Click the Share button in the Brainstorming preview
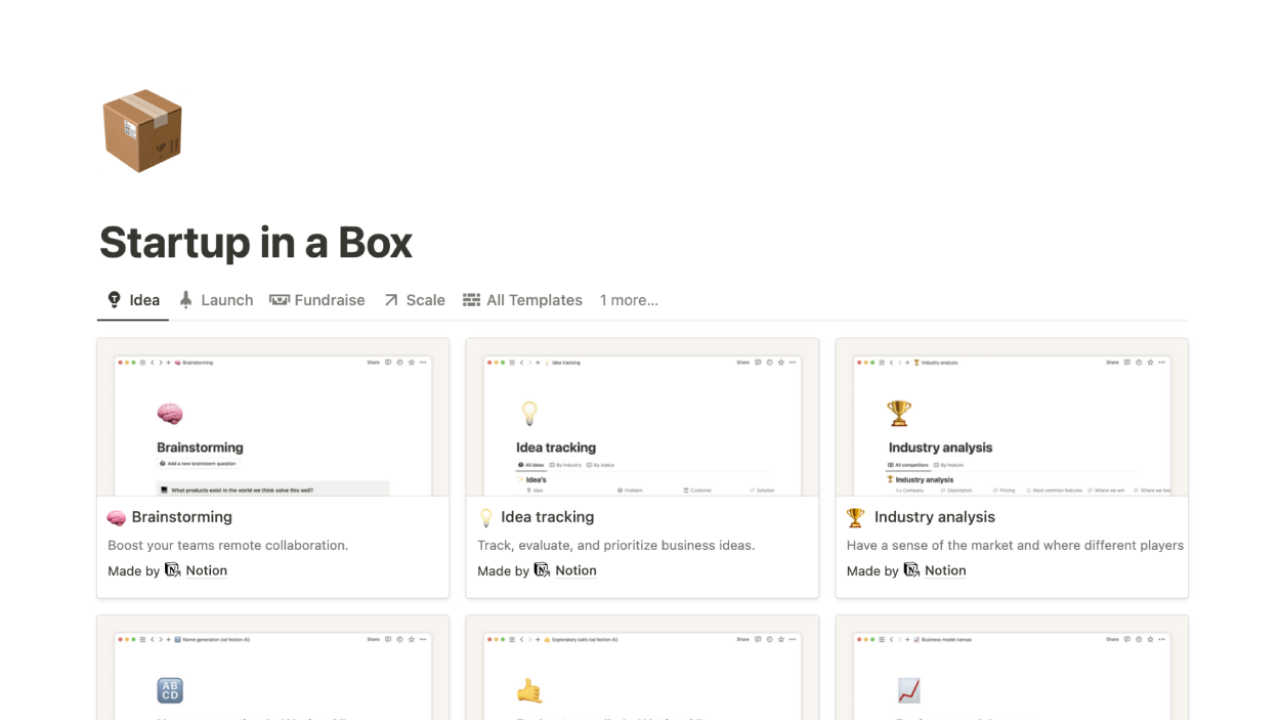The width and height of the screenshot is (1280, 720). pos(373,362)
